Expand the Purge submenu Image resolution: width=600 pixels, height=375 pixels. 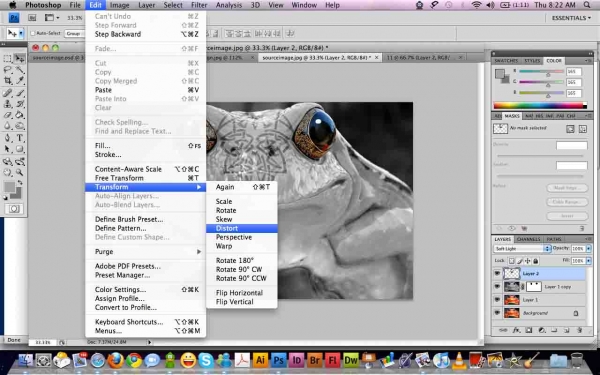point(145,251)
